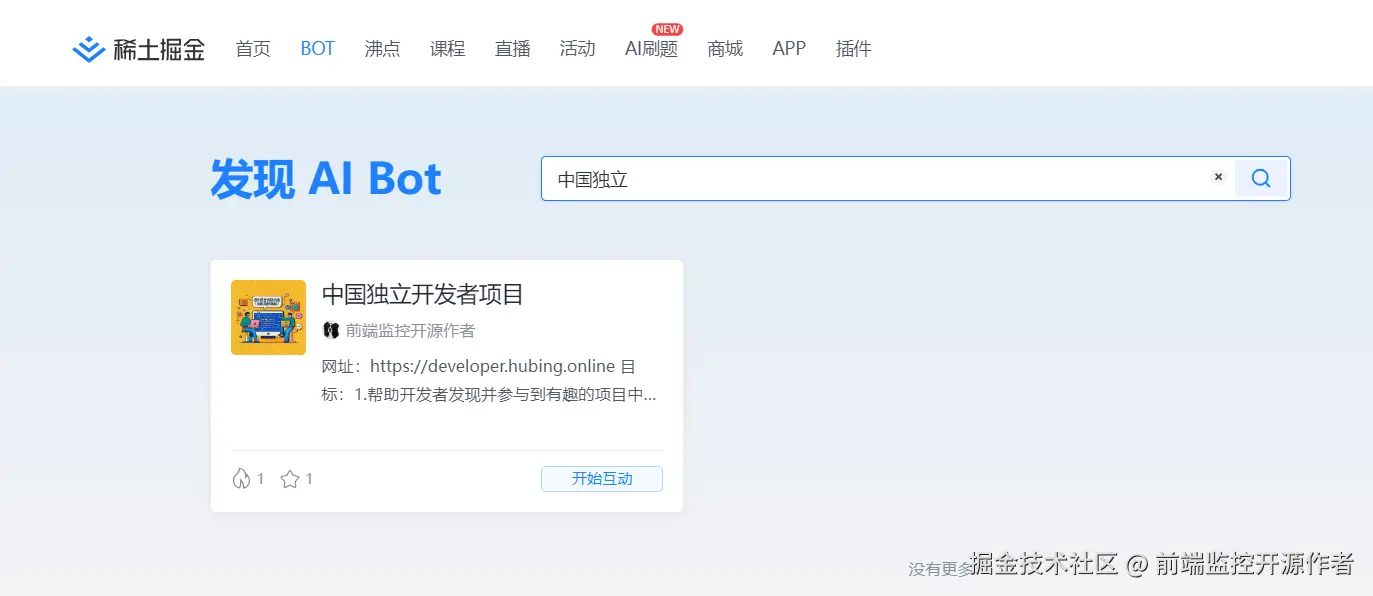Open the 课程 nav item
This screenshot has height=596, width=1373.
pyautogui.click(x=447, y=48)
